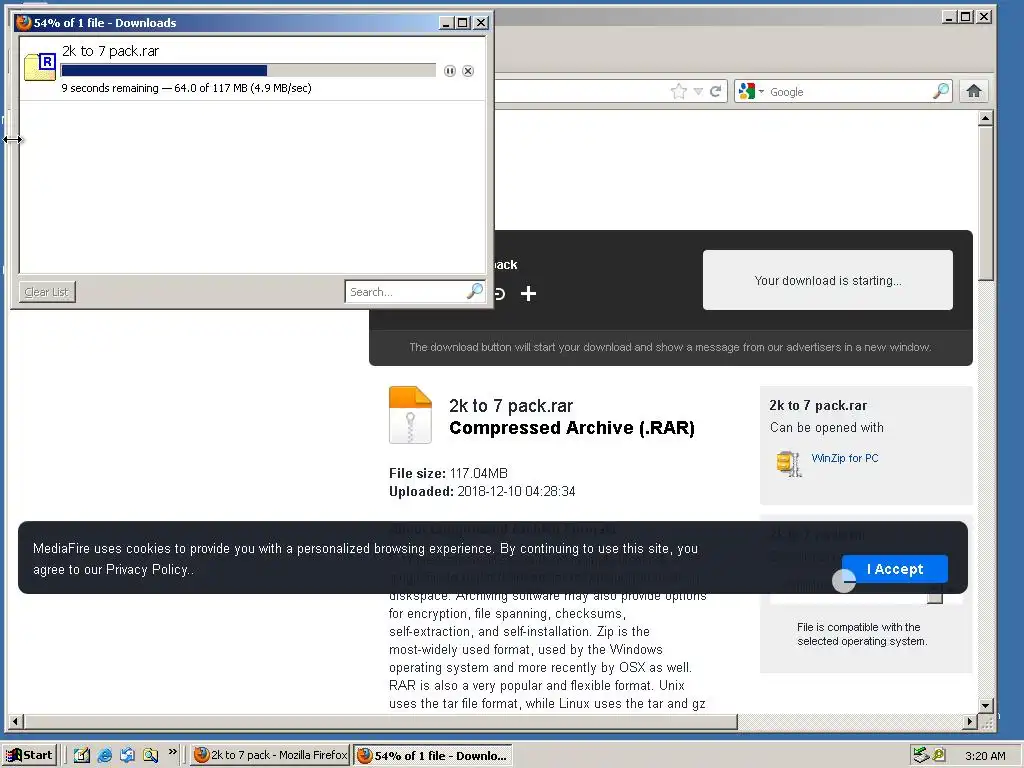1024x768 pixels.
Task: Bookmark this page with the star icon
Action: tap(679, 91)
